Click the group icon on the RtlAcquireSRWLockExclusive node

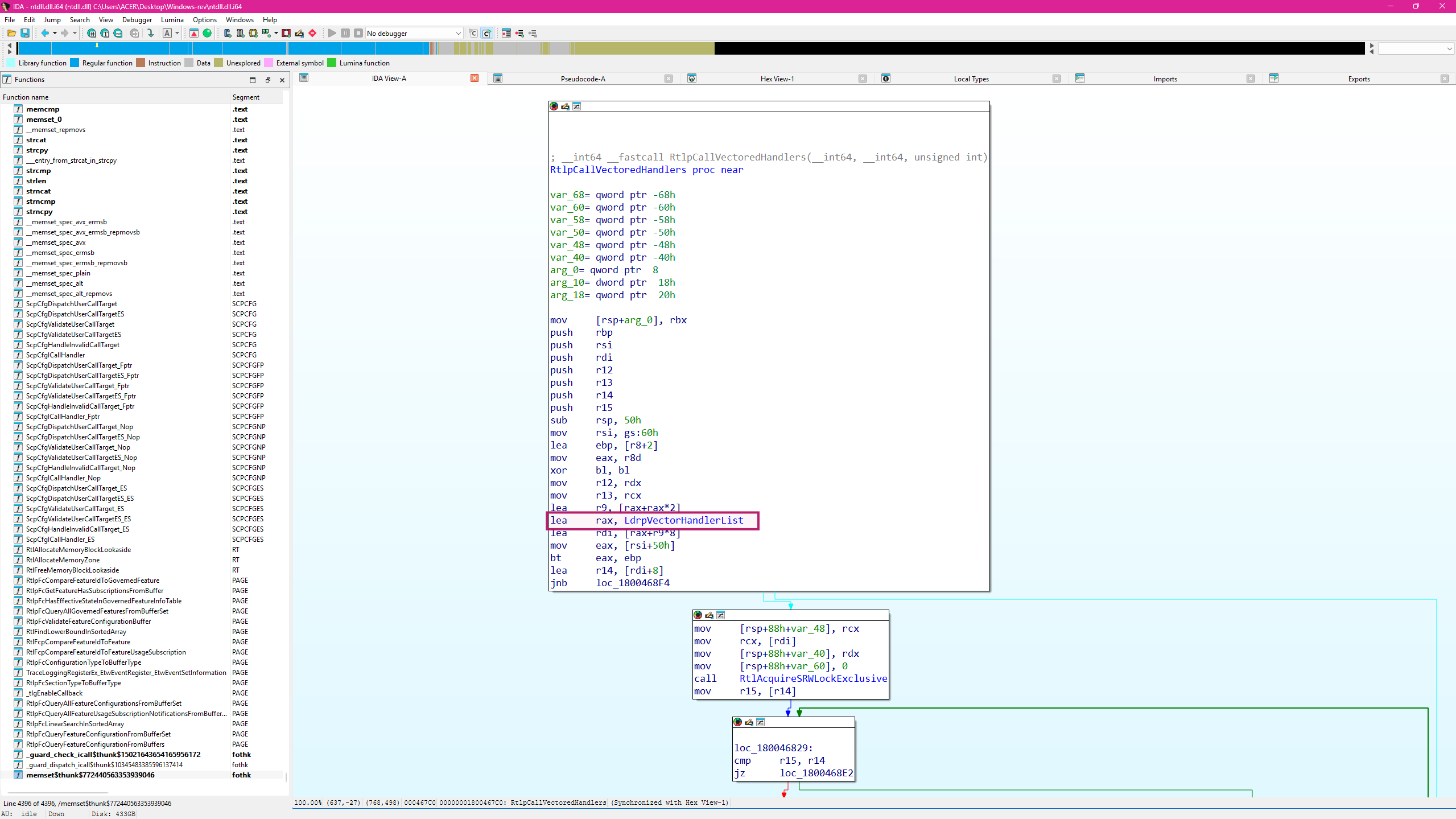pos(720,615)
